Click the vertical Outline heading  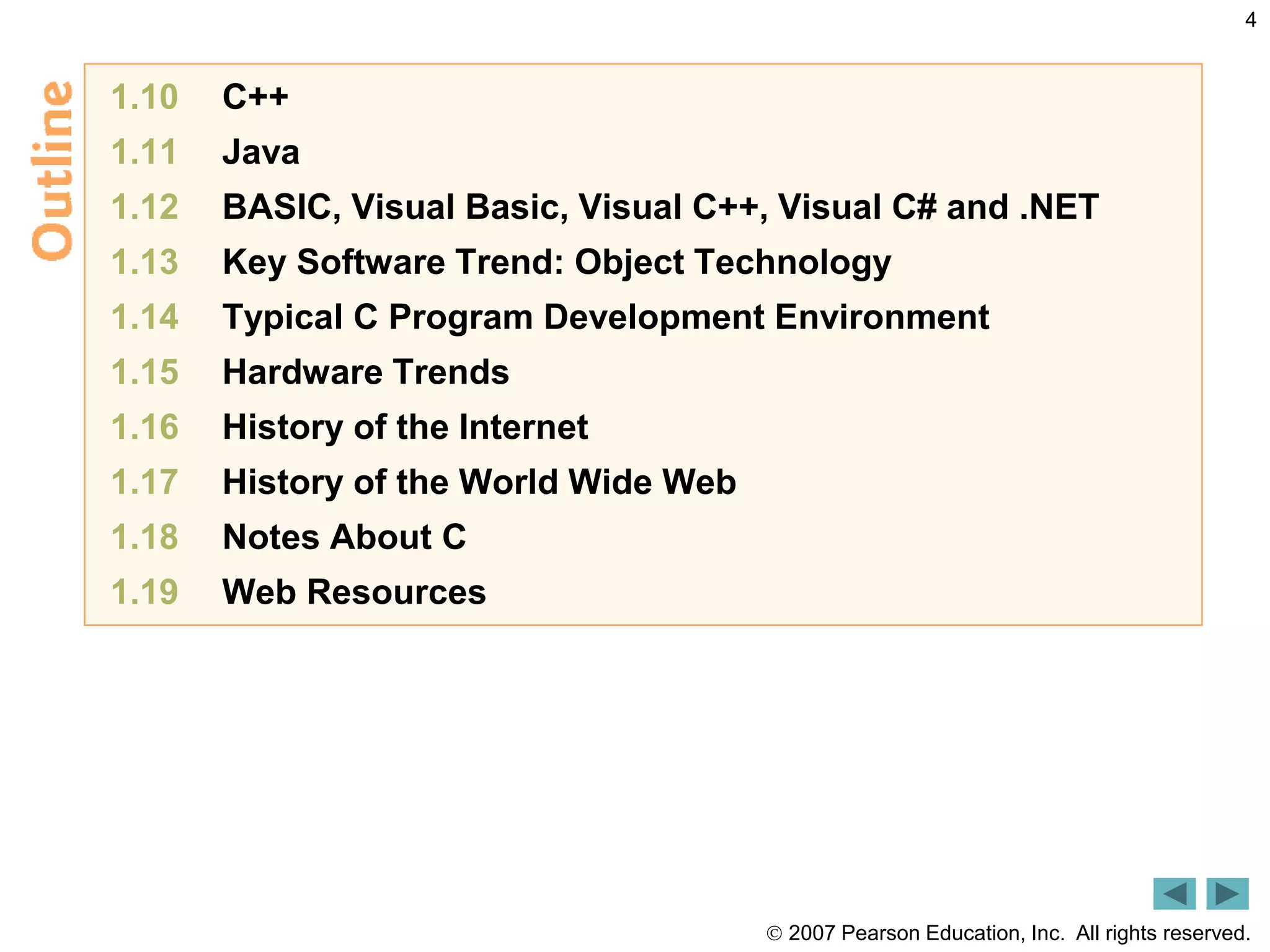(x=53, y=170)
